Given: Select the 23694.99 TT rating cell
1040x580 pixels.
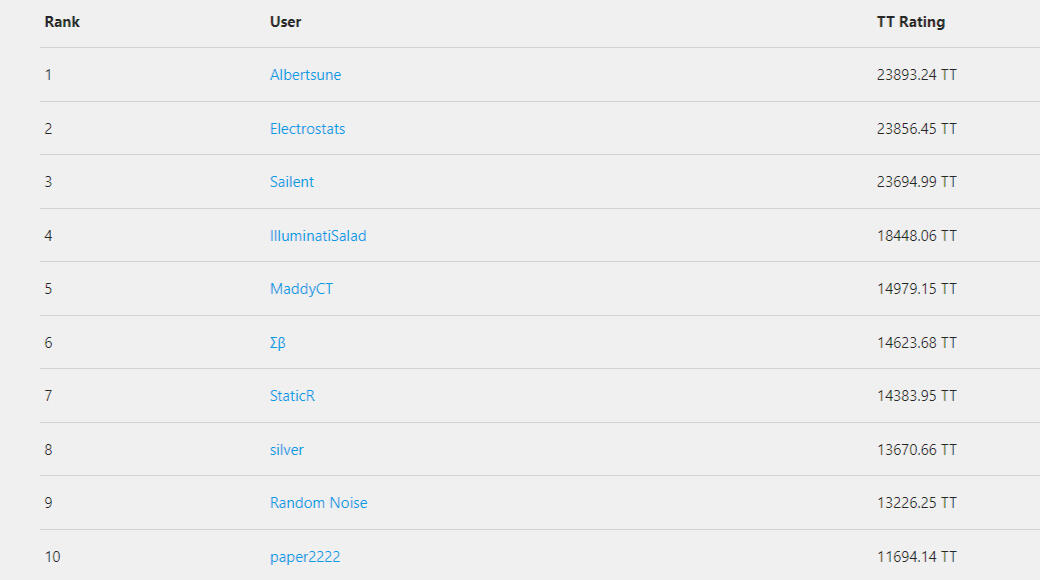Looking at the screenshot, I should pos(916,182).
